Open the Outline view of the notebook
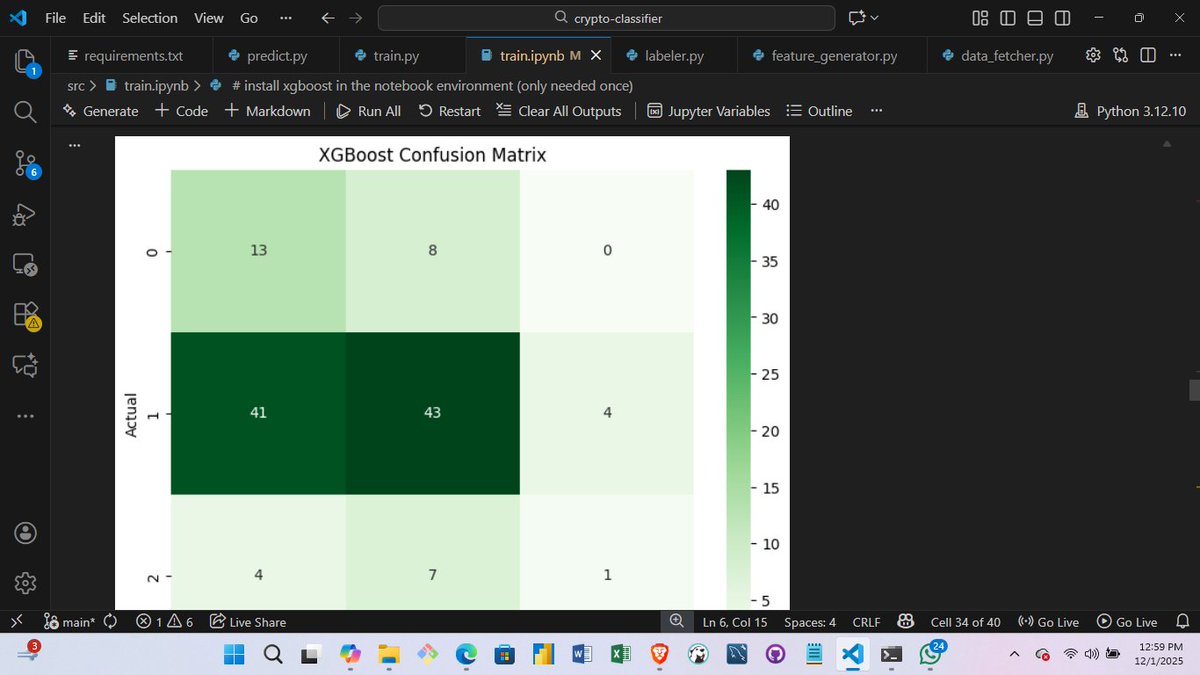1200x675 pixels. click(x=818, y=111)
